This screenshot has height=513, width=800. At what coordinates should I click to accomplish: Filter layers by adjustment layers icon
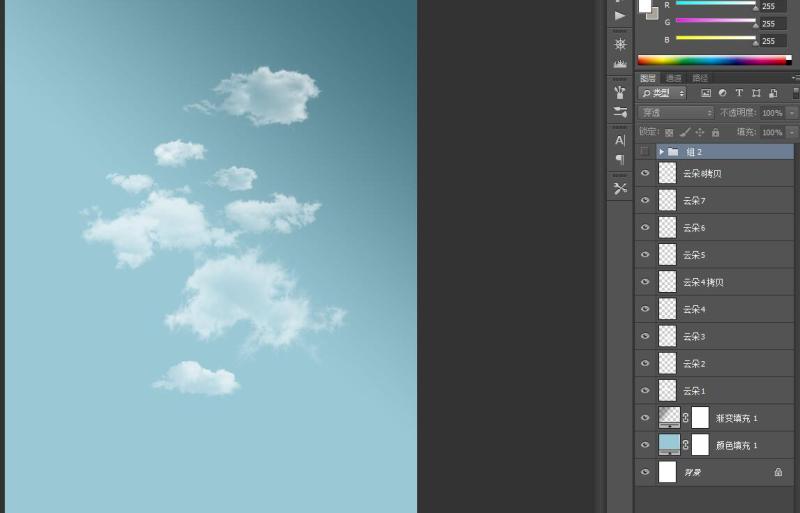click(x=722, y=93)
